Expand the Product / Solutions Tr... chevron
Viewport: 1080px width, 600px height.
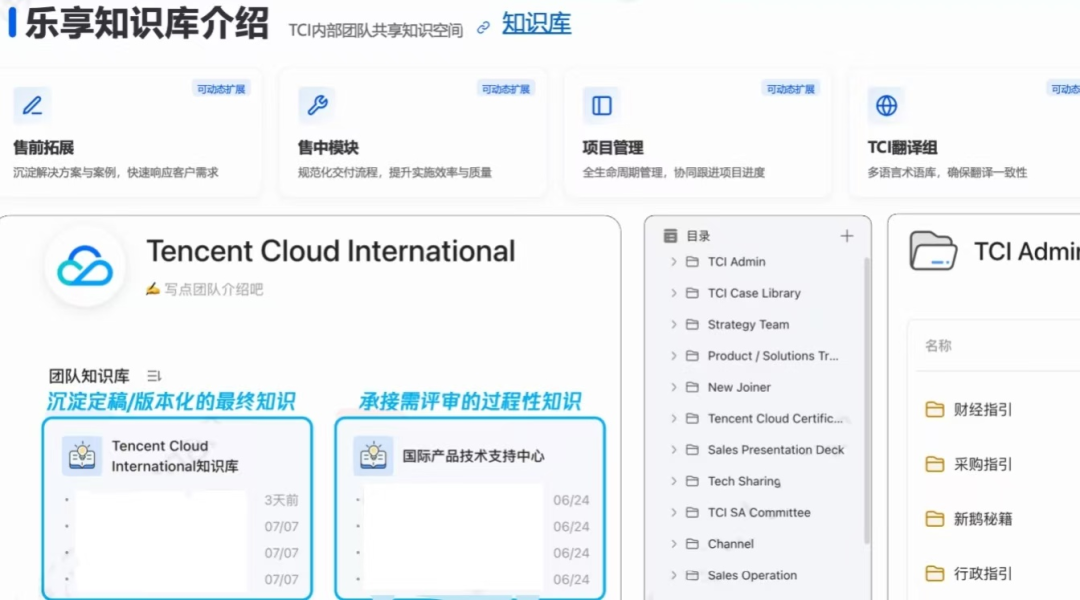point(674,355)
